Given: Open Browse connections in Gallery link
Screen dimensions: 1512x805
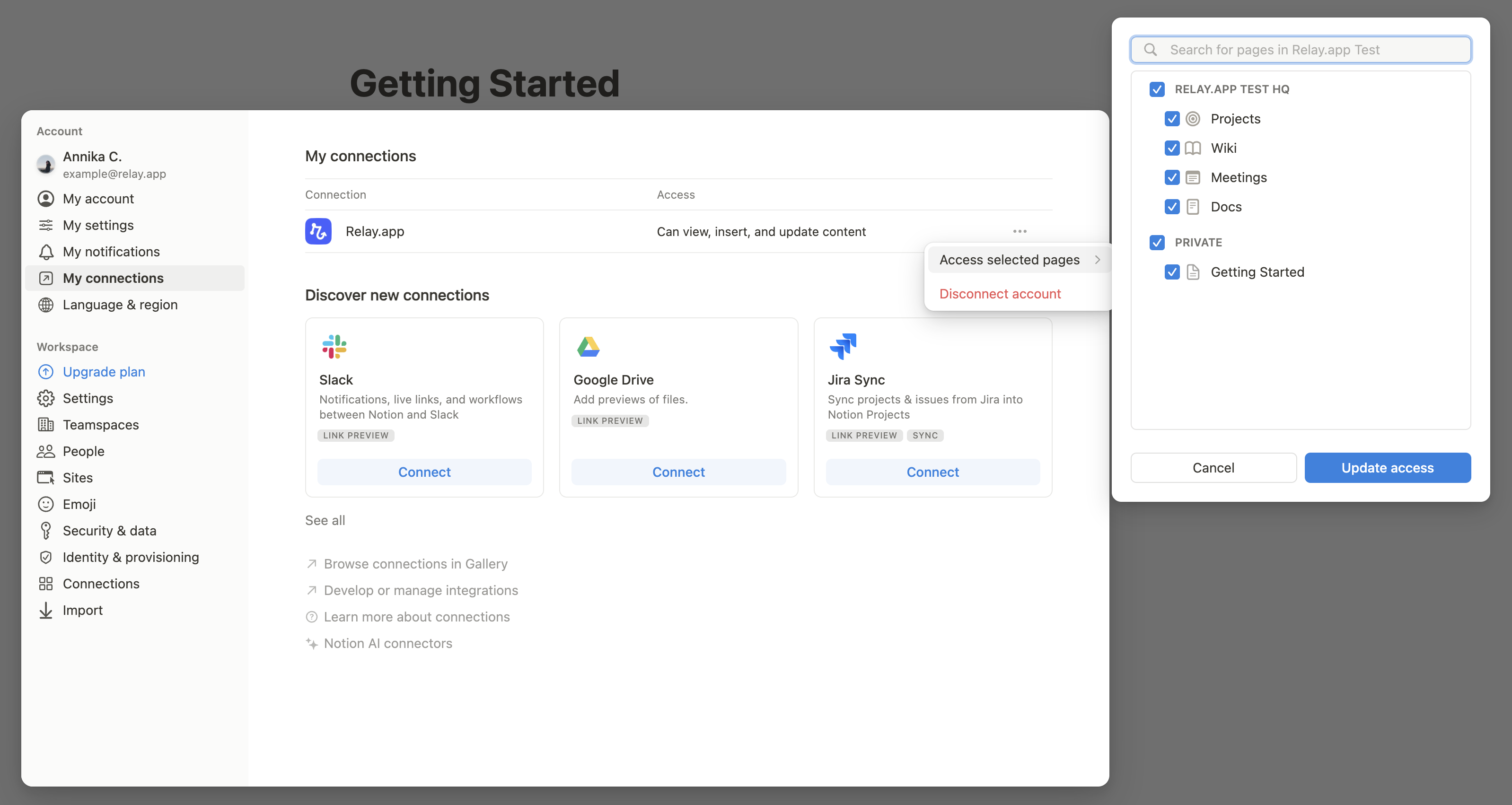Looking at the screenshot, I should click(x=415, y=563).
